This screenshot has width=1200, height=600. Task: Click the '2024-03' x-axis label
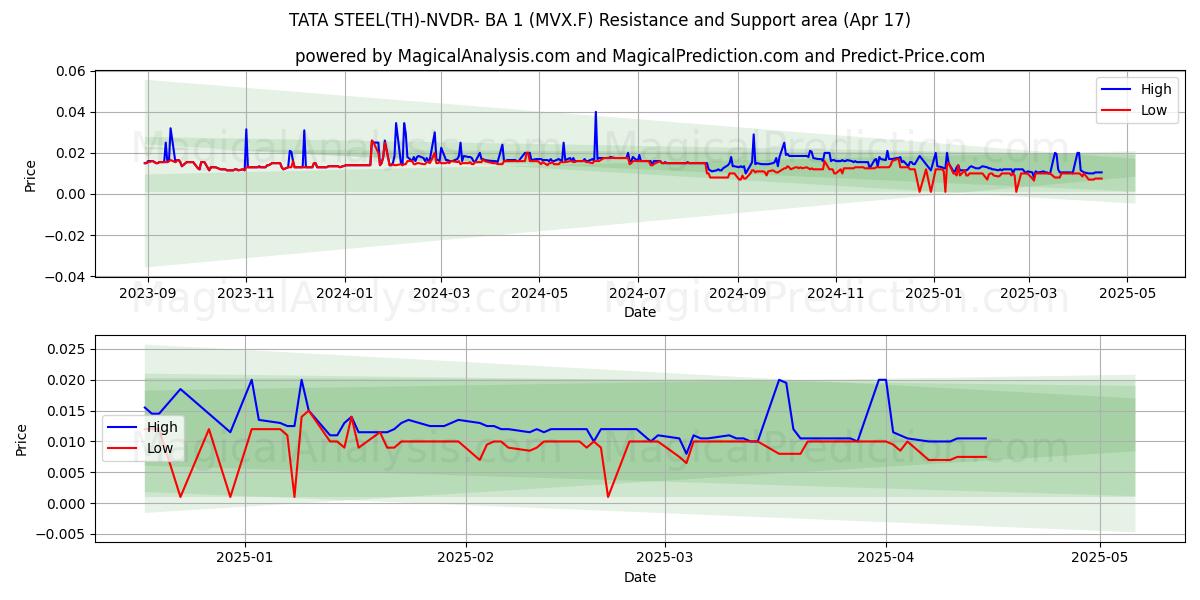click(441, 293)
